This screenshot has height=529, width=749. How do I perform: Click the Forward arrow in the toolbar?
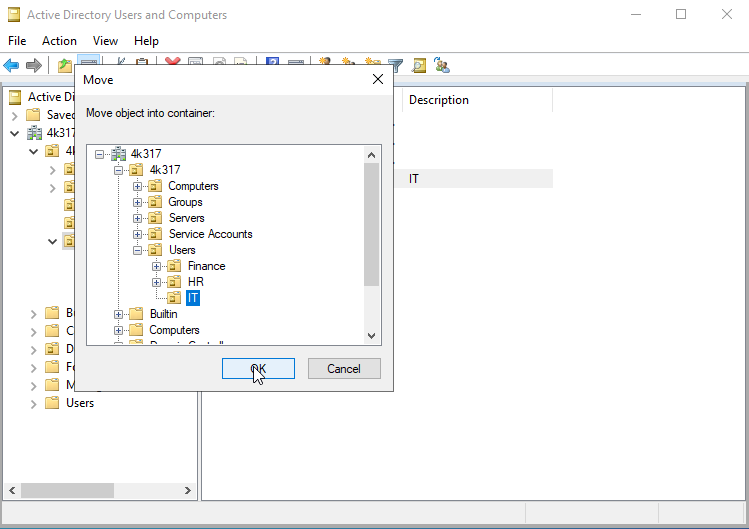(34, 65)
